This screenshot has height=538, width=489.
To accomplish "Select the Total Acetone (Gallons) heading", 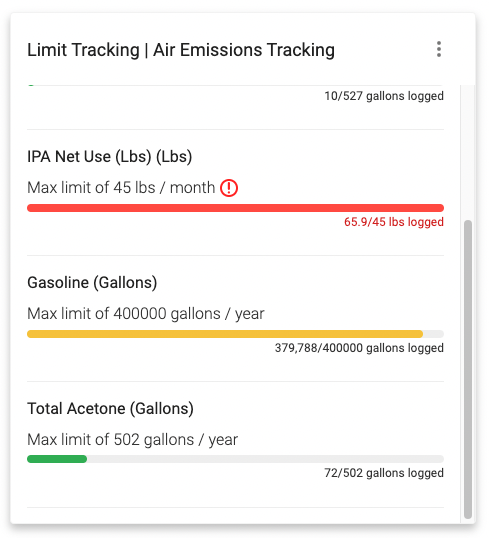I will pyautogui.click(x=110, y=409).
